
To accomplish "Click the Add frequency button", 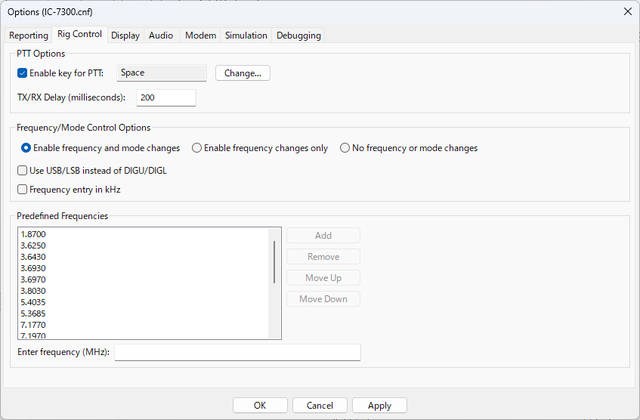I will 323,236.
